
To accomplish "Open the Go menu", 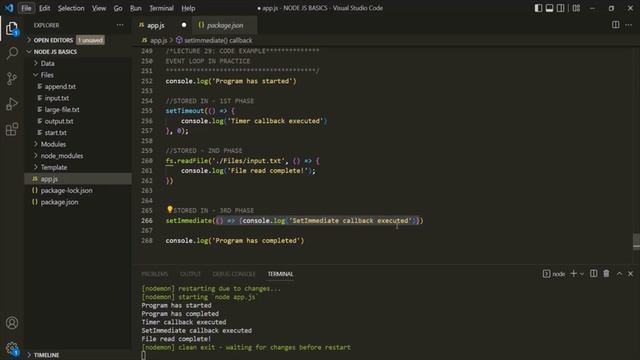I will 118,8.
